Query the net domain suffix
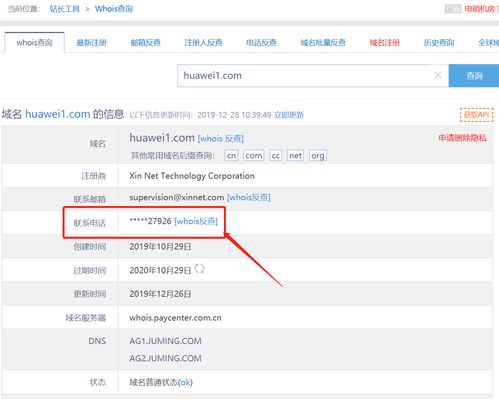499x399 pixels. 296,156
